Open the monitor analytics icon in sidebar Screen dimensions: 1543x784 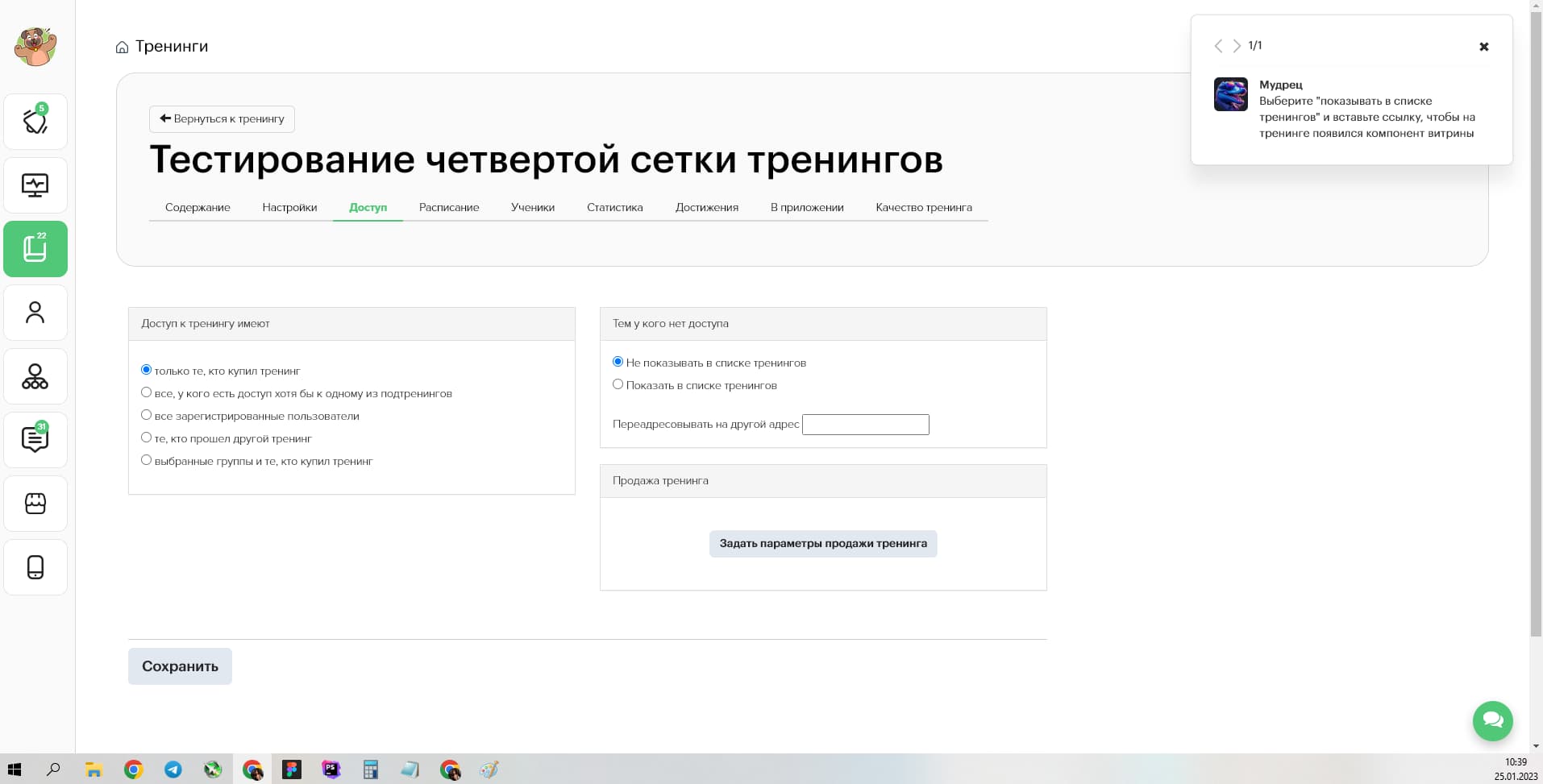tap(35, 185)
